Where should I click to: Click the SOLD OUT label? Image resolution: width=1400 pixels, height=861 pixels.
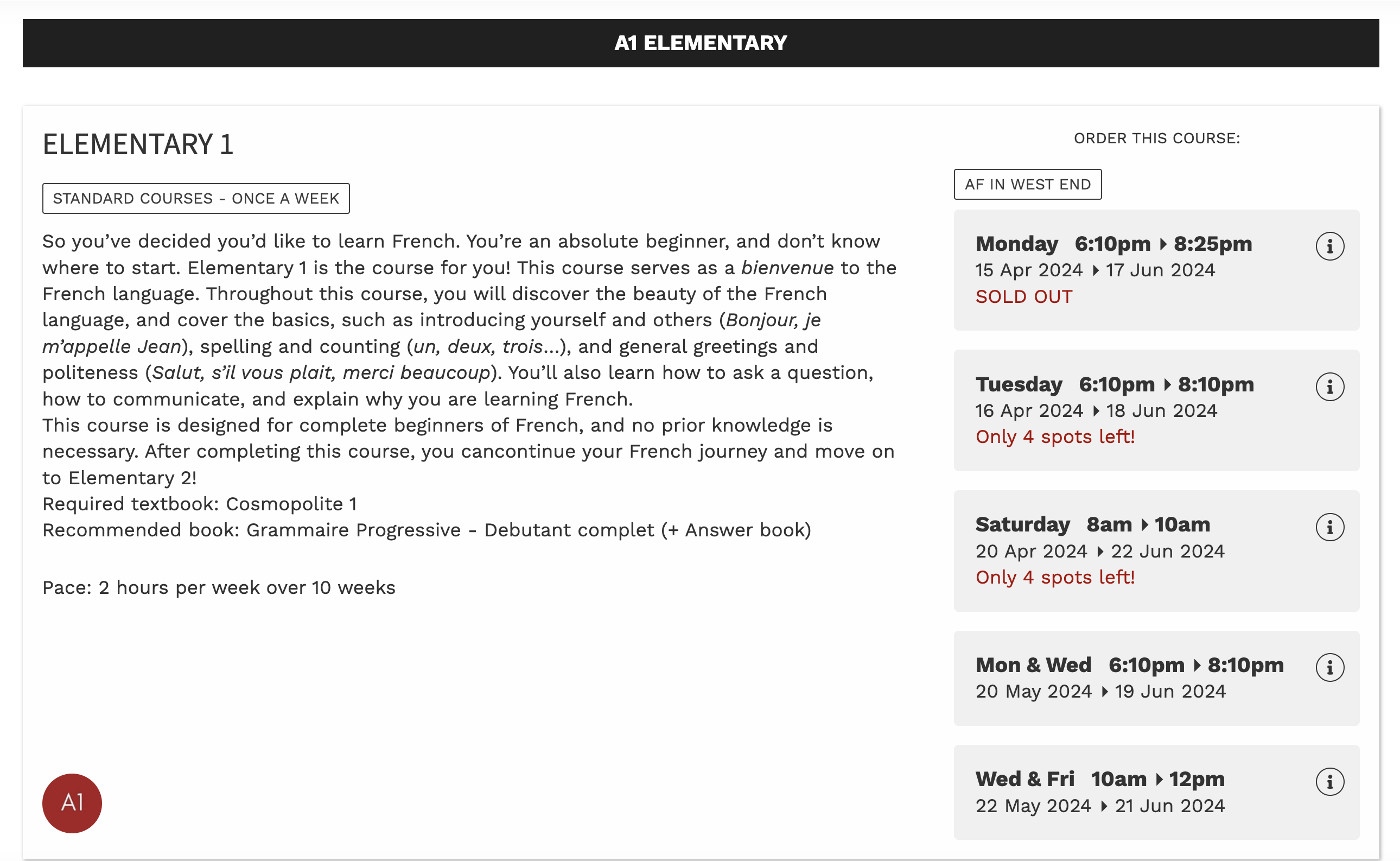[x=1023, y=296]
